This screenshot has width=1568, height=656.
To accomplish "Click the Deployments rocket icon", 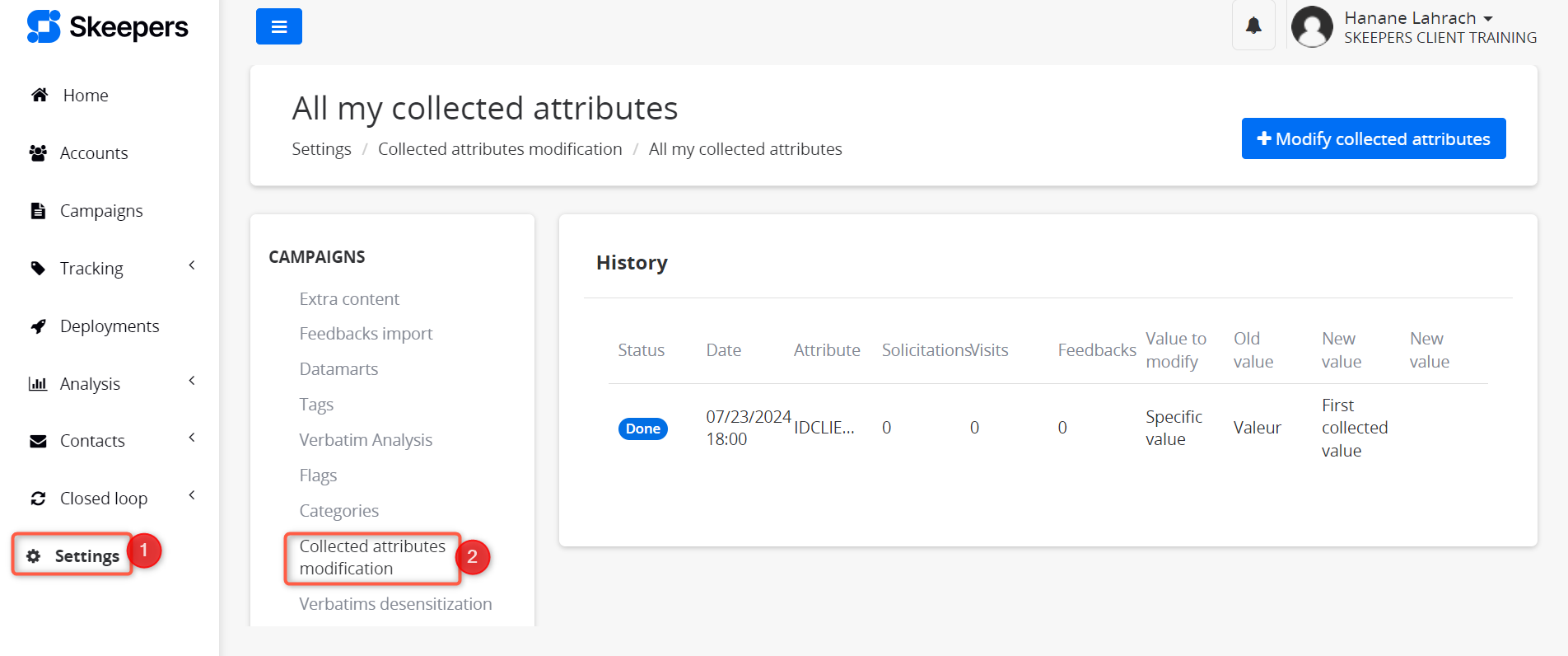I will pos(38,326).
